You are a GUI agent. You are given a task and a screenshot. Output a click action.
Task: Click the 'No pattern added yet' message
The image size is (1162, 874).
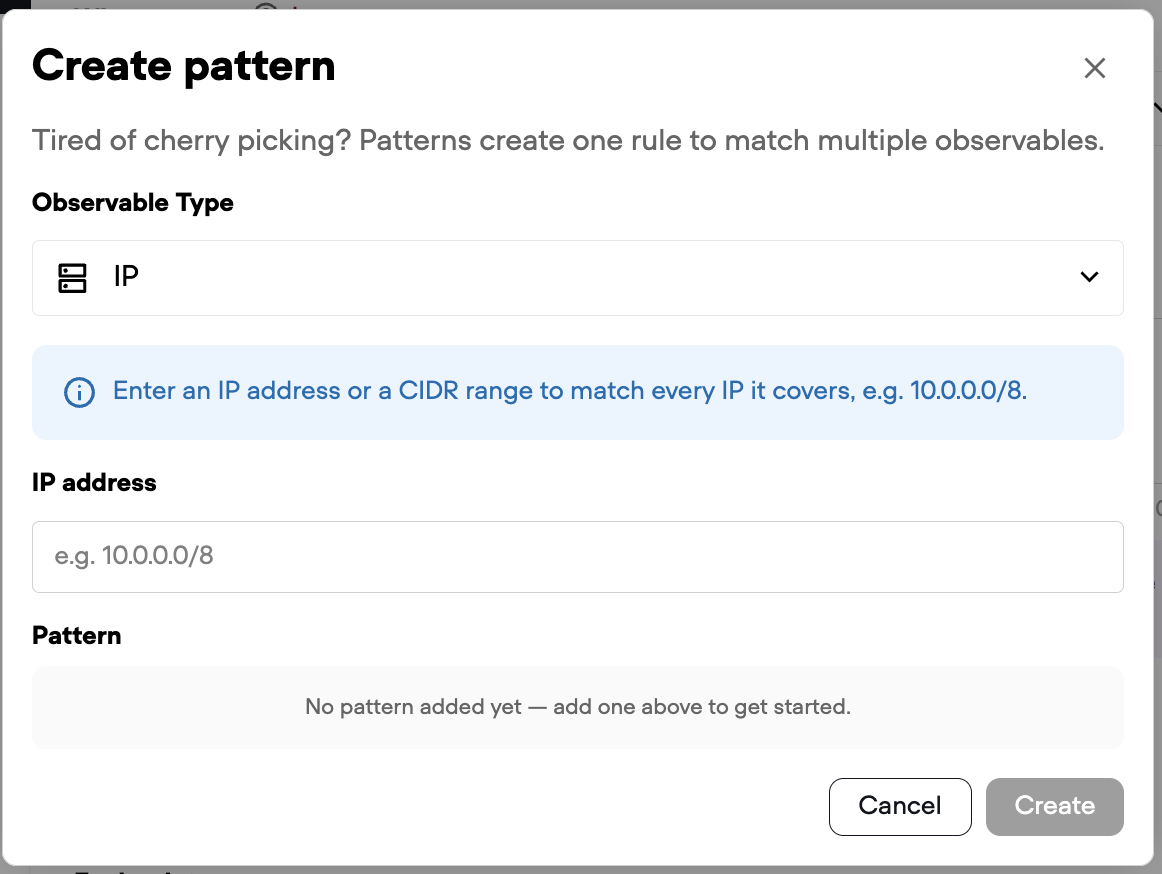(577, 706)
